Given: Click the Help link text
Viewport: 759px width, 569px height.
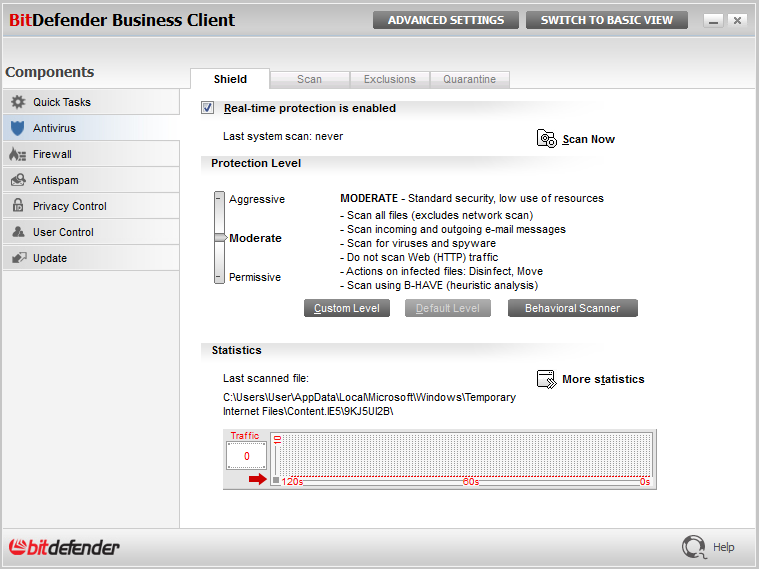Looking at the screenshot, I should (723, 547).
